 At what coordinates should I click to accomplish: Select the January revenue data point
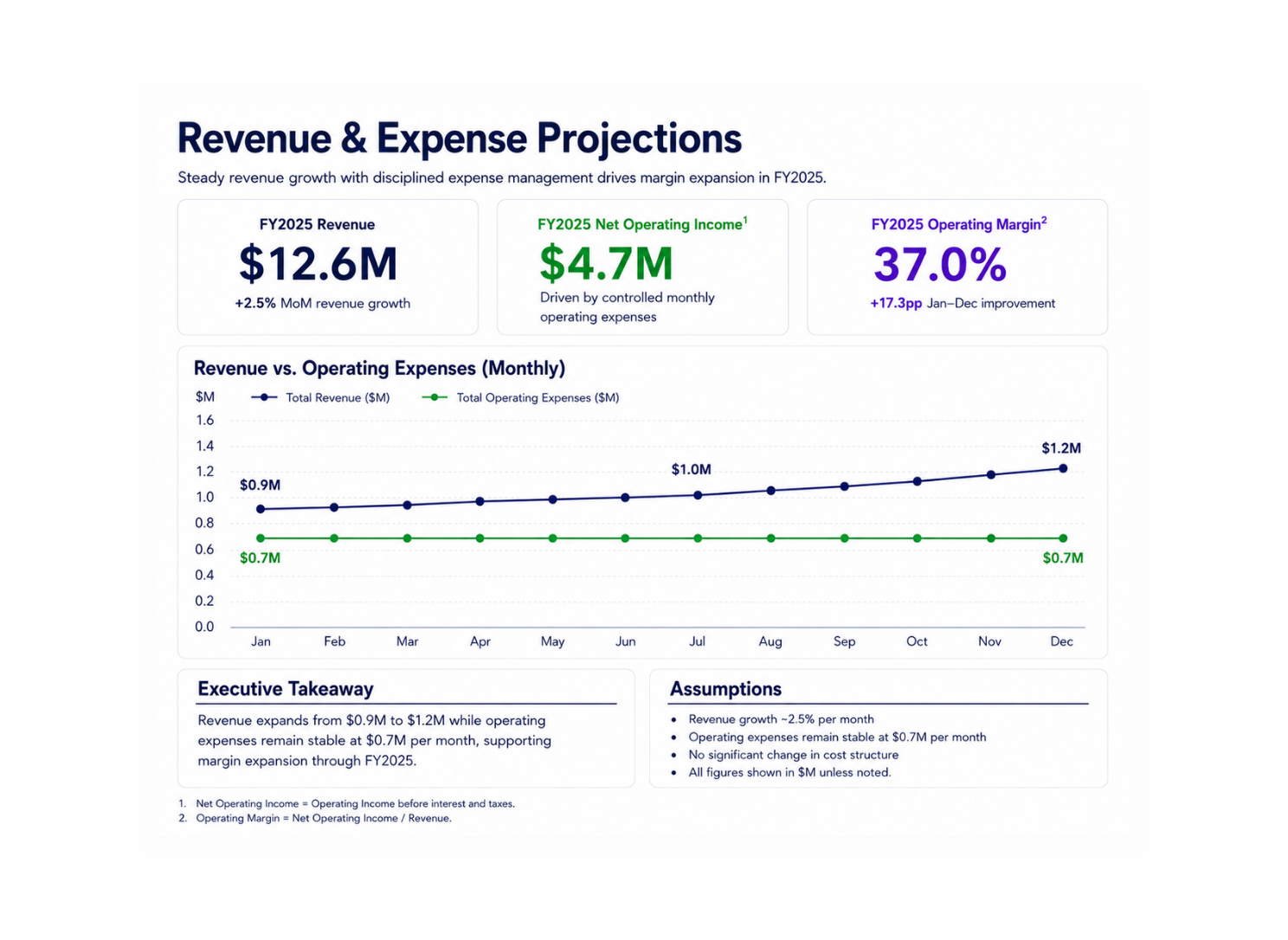[261, 509]
